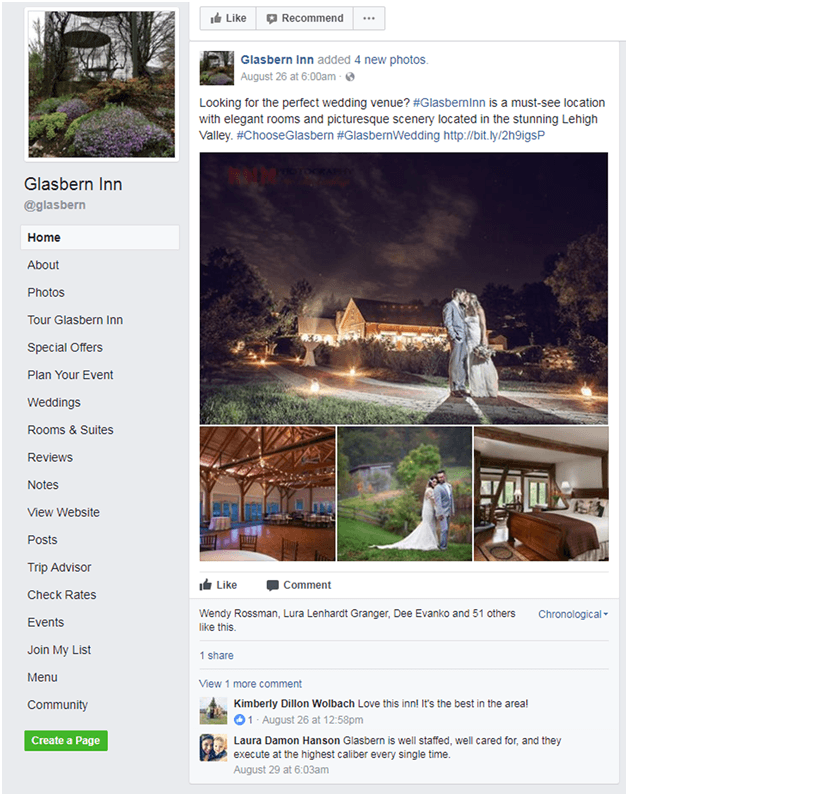Select Rooms & Suites in sidebar
819x796 pixels.
coord(70,430)
